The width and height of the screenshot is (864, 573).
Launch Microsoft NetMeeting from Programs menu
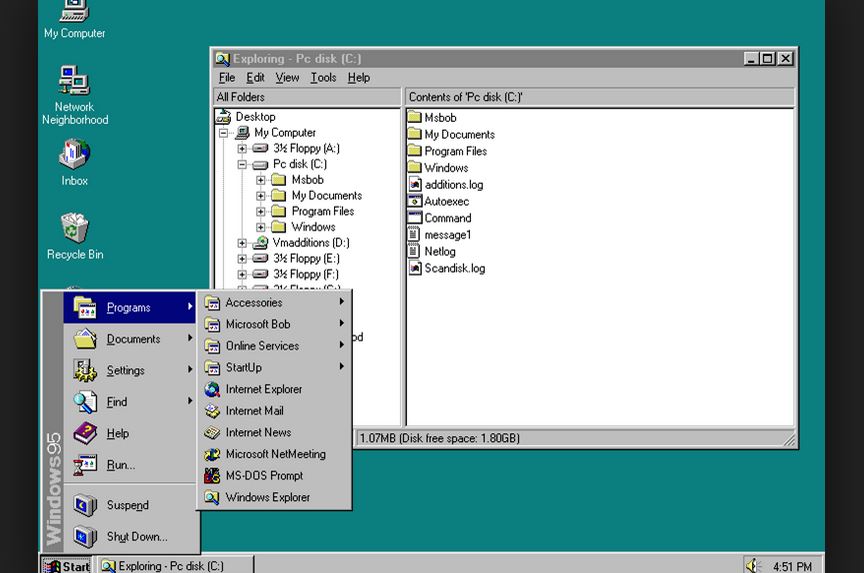coord(275,454)
